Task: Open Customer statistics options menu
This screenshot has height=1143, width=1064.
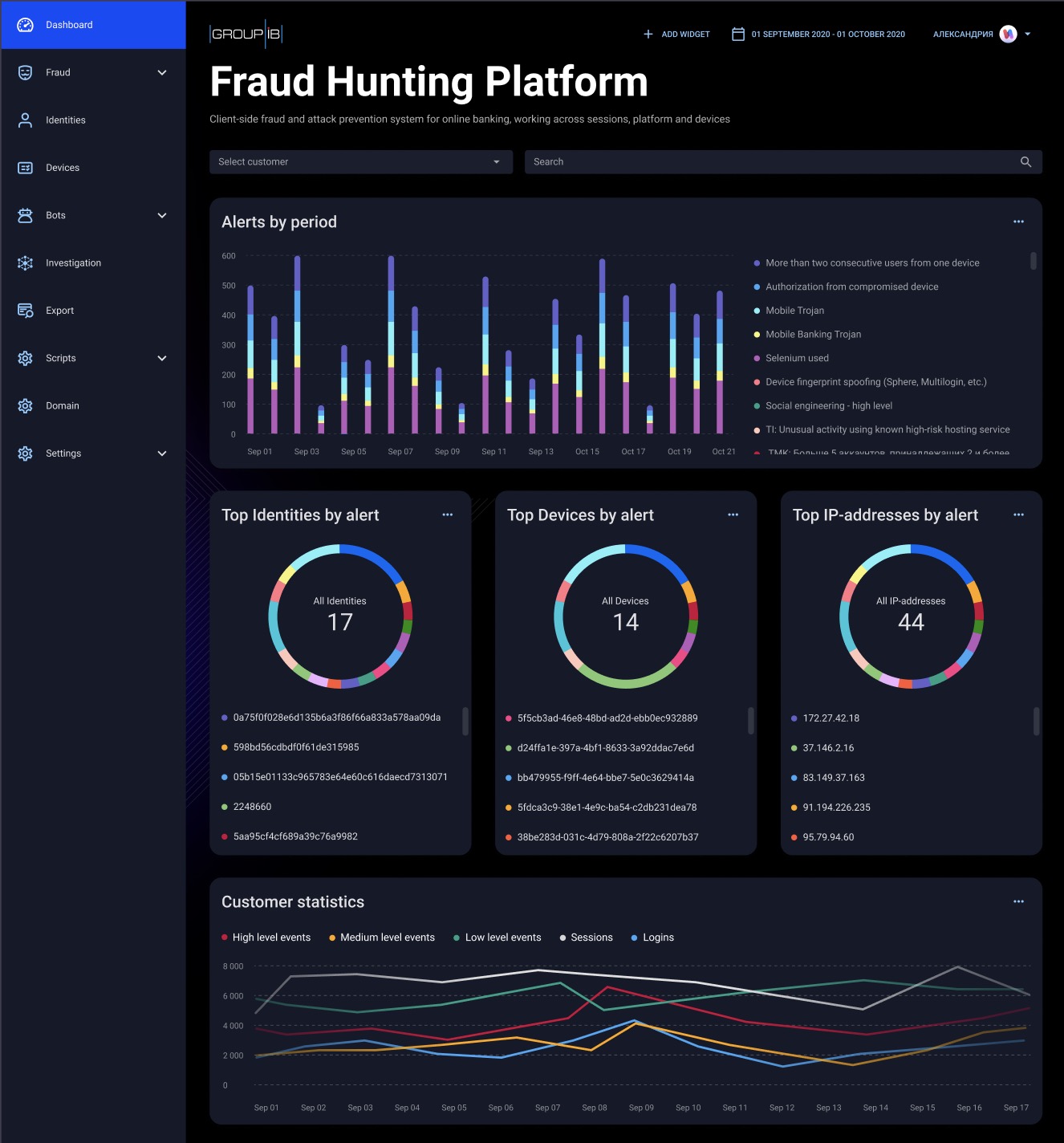Action: click(x=1019, y=901)
